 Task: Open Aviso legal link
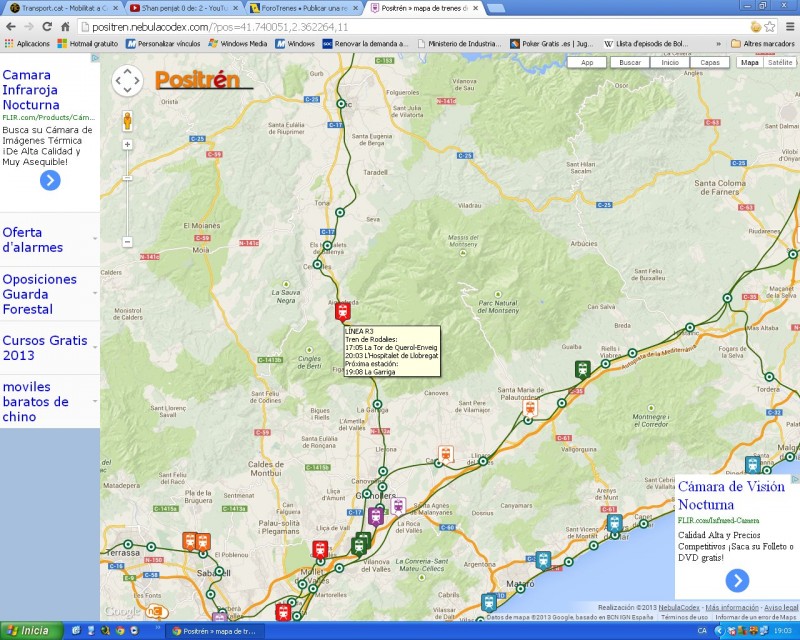click(781, 607)
